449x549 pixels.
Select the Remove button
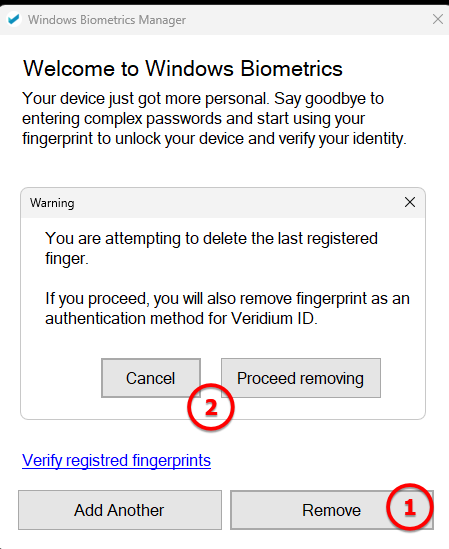point(331,510)
